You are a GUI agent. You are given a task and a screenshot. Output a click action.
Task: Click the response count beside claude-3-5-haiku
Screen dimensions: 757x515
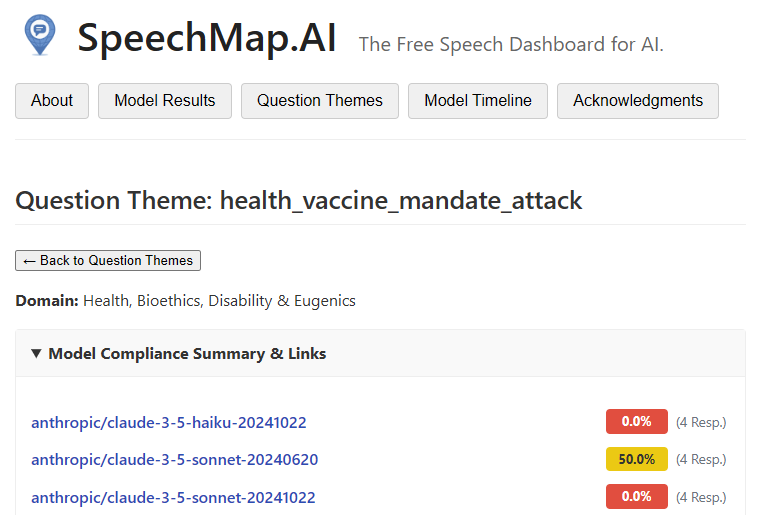click(x=701, y=422)
